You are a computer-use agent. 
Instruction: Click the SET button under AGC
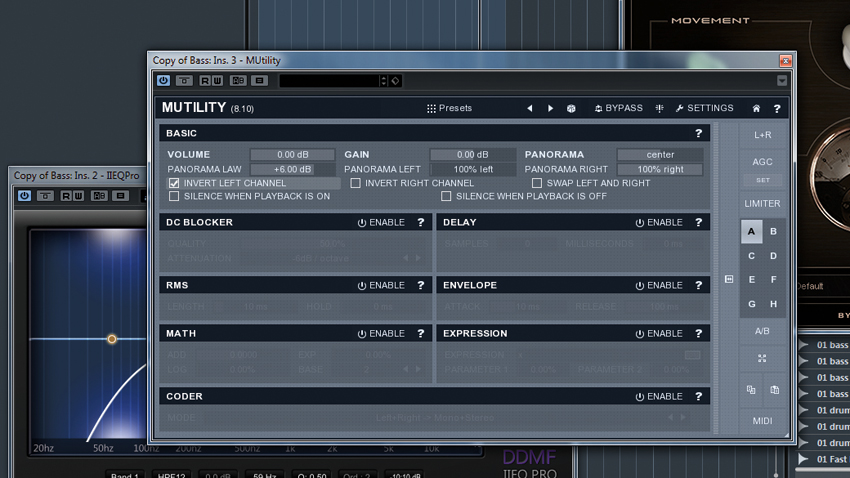coord(763,180)
